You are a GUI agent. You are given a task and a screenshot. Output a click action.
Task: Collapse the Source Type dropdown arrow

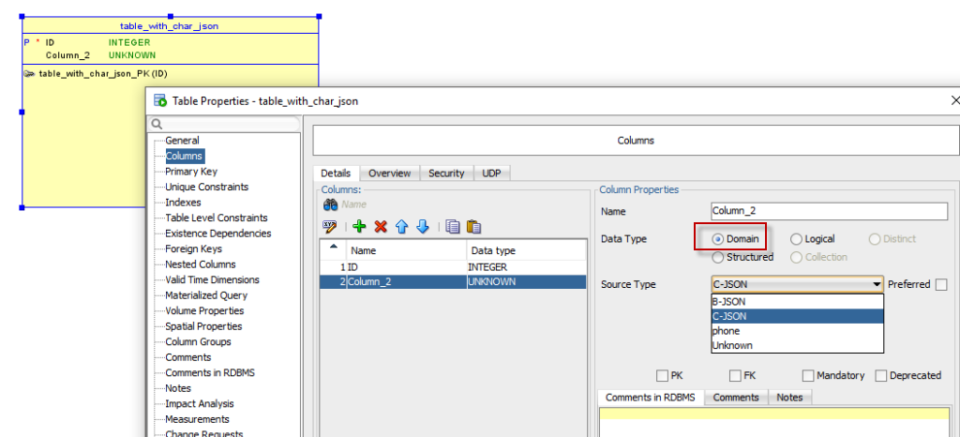(877, 285)
